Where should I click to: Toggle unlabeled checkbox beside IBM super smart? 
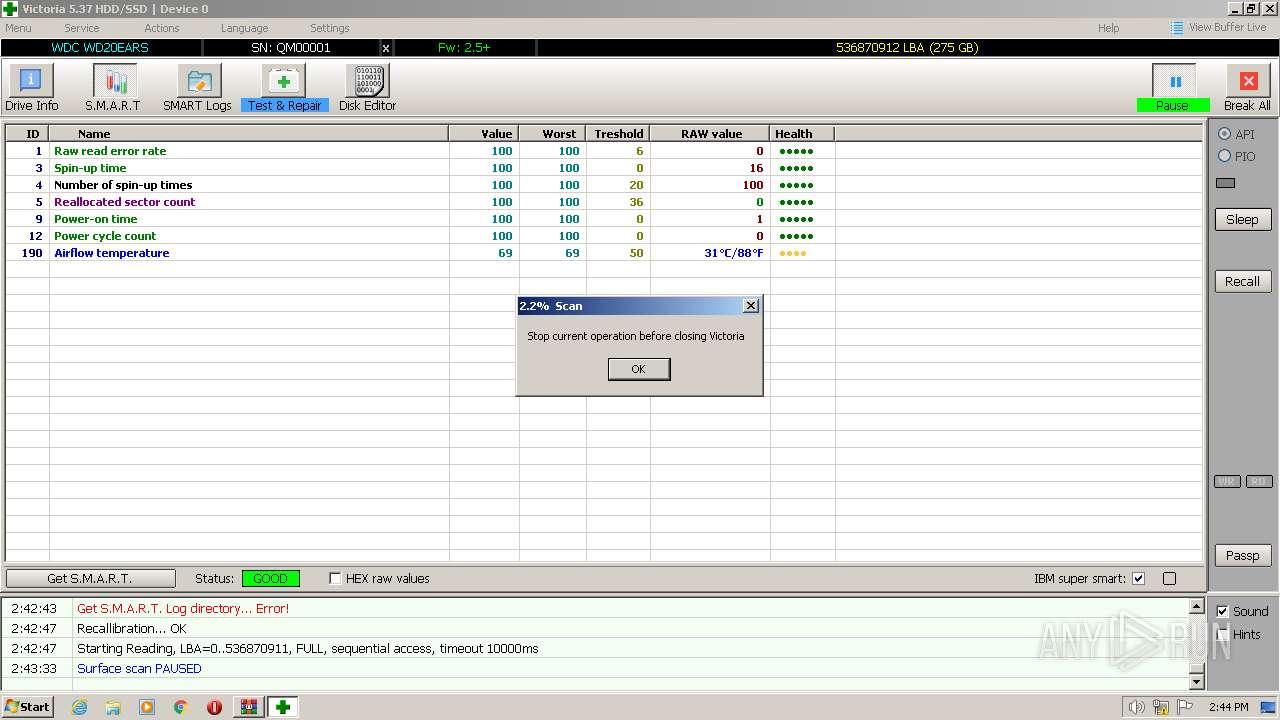pos(1169,578)
